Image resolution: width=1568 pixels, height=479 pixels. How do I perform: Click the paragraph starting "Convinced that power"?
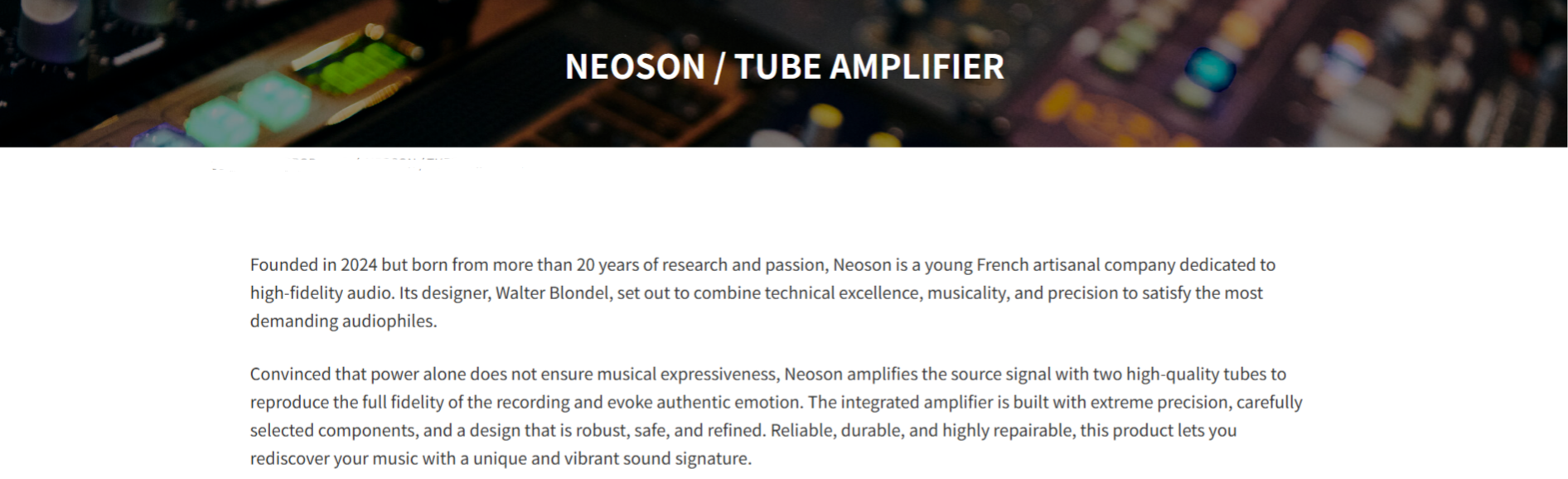(x=776, y=416)
